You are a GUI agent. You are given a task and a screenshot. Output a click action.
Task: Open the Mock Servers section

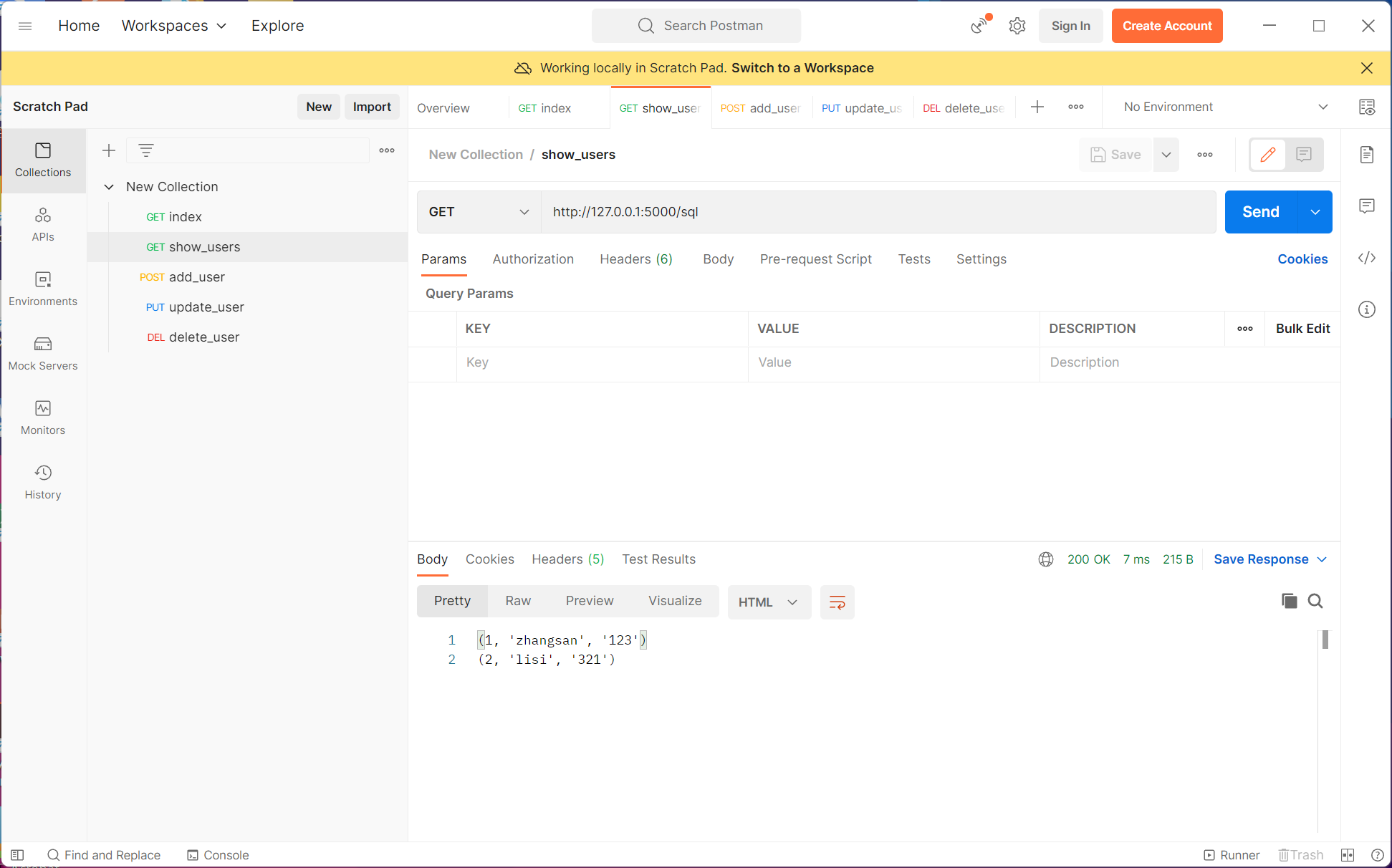point(43,353)
